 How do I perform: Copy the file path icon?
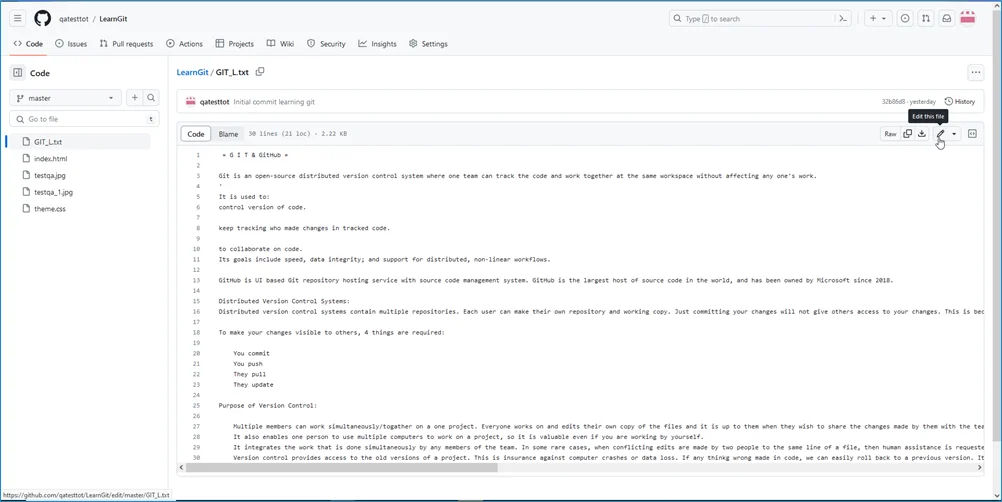[x=260, y=72]
